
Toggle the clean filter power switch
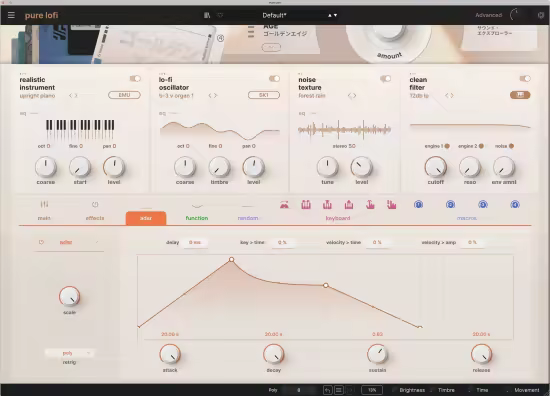coord(525,79)
